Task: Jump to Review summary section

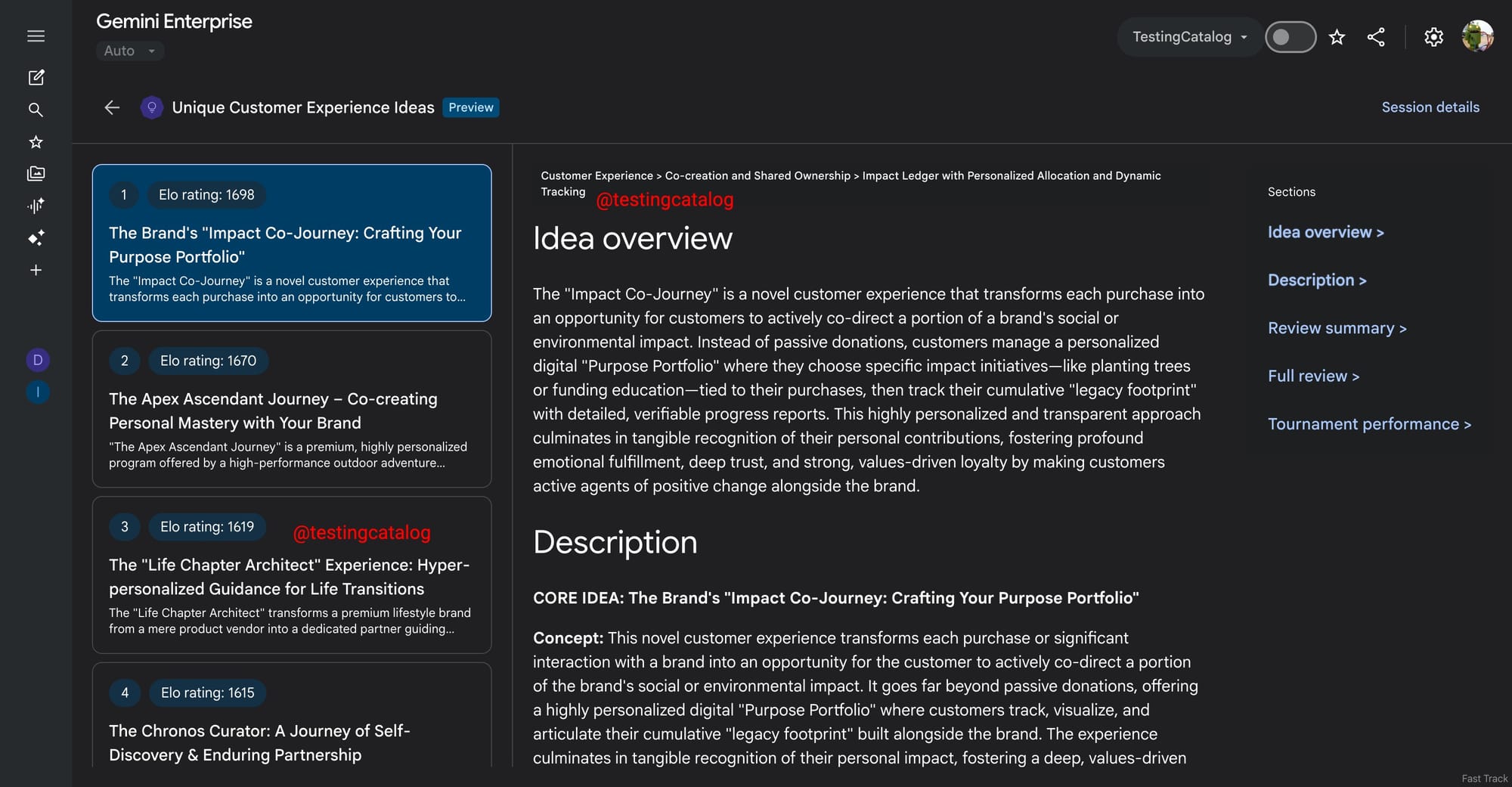Action: [1337, 328]
